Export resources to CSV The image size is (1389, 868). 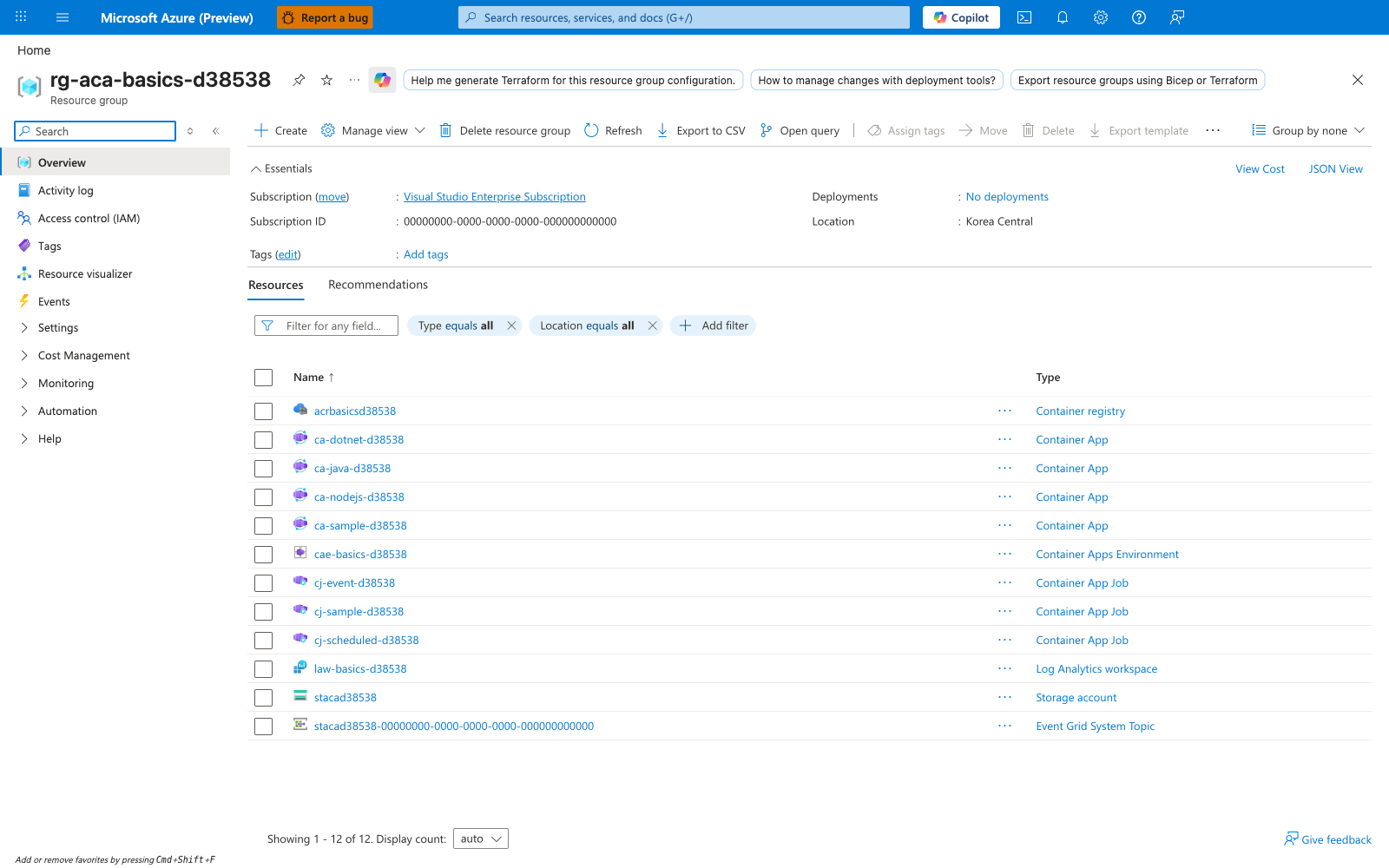click(x=701, y=130)
